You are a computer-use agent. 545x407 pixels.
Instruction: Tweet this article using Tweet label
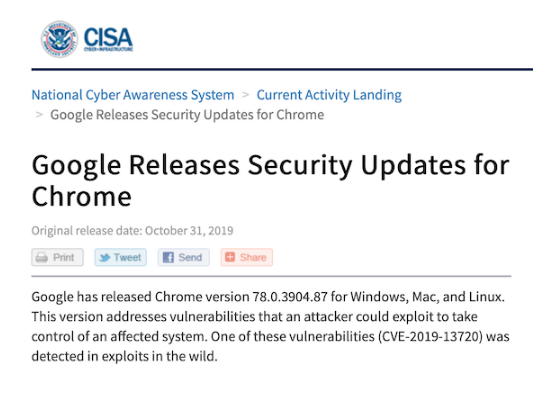click(x=127, y=258)
